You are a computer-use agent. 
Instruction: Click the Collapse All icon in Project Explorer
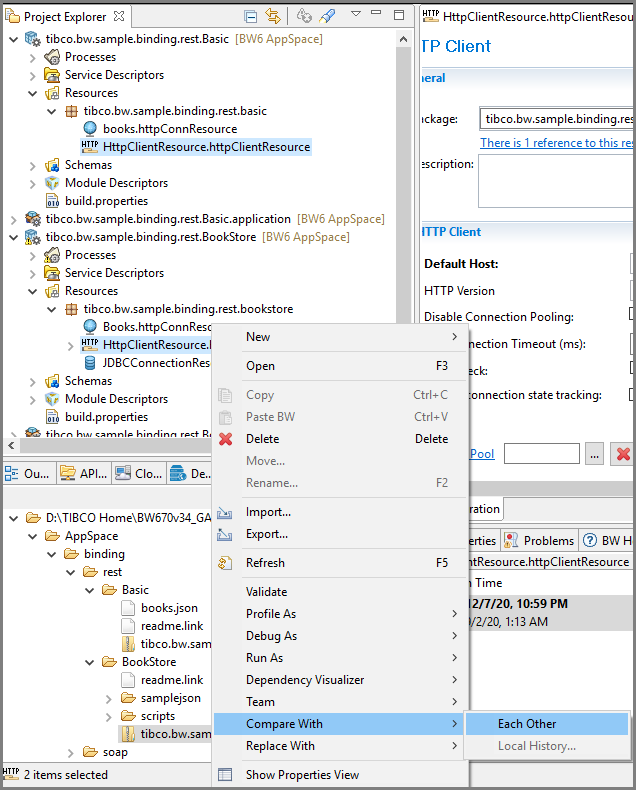250,16
